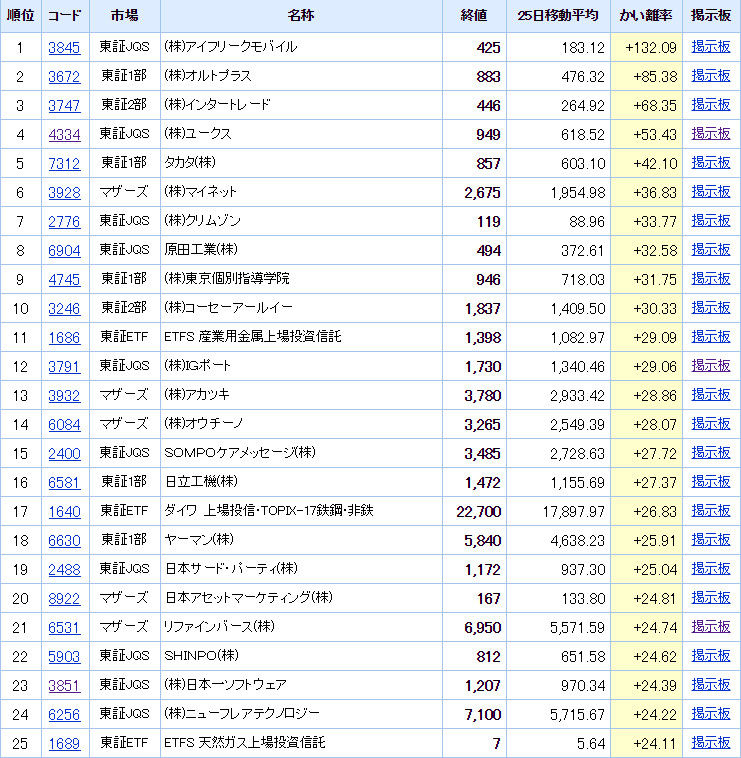Click the 終値 column header

(x=474, y=15)
